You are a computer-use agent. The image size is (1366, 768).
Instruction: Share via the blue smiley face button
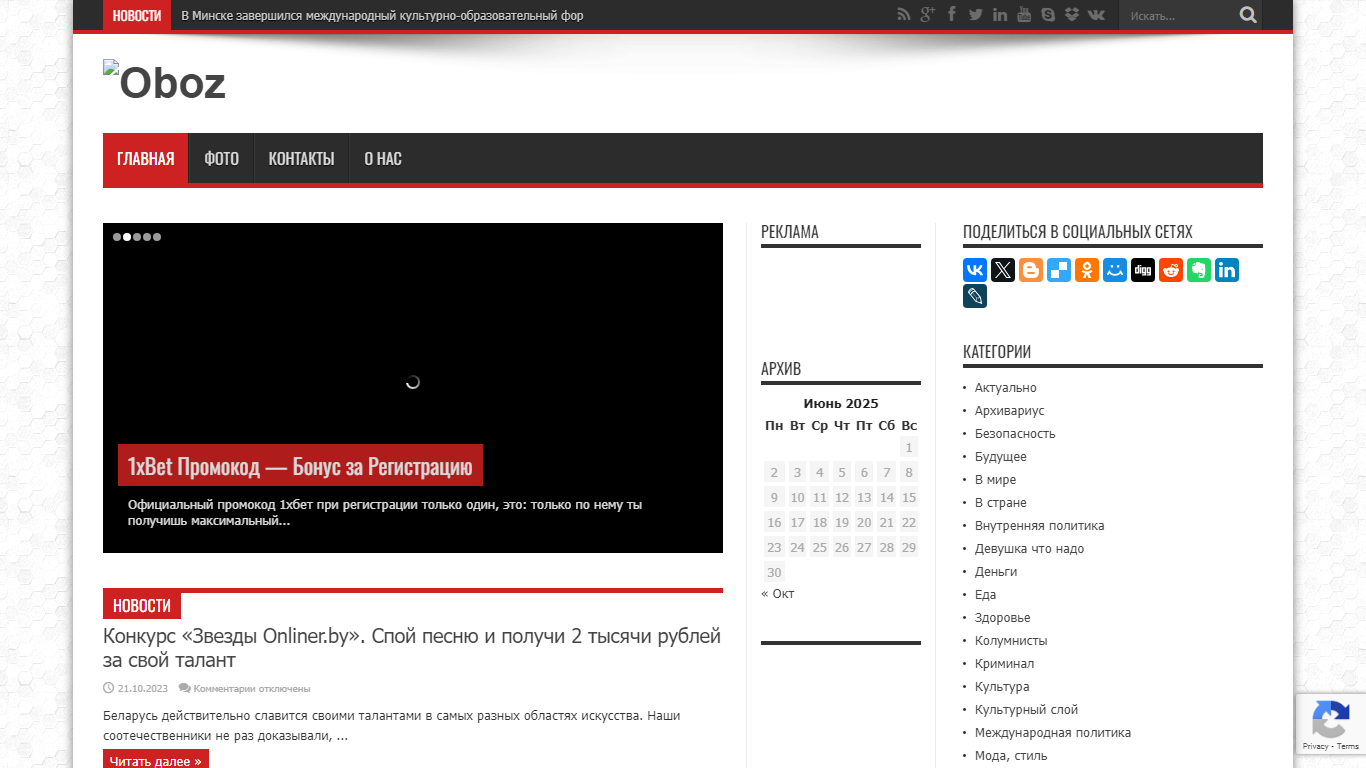point(1115,270)
